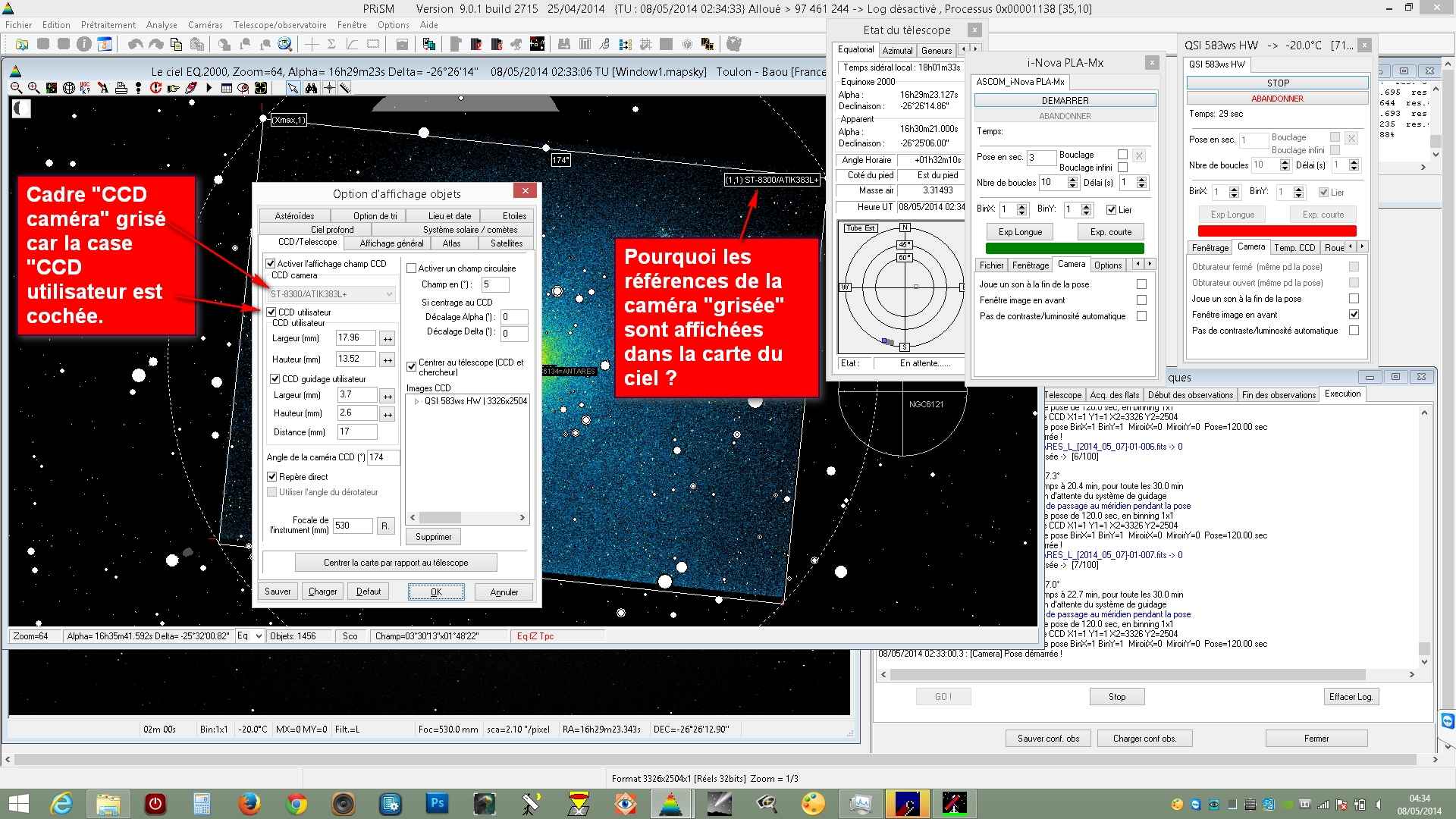The height and width of the screenshot is (819, 1456).
Task: Click the binoculars search icon
Action: pyautogui.click(x=311, y=88)
